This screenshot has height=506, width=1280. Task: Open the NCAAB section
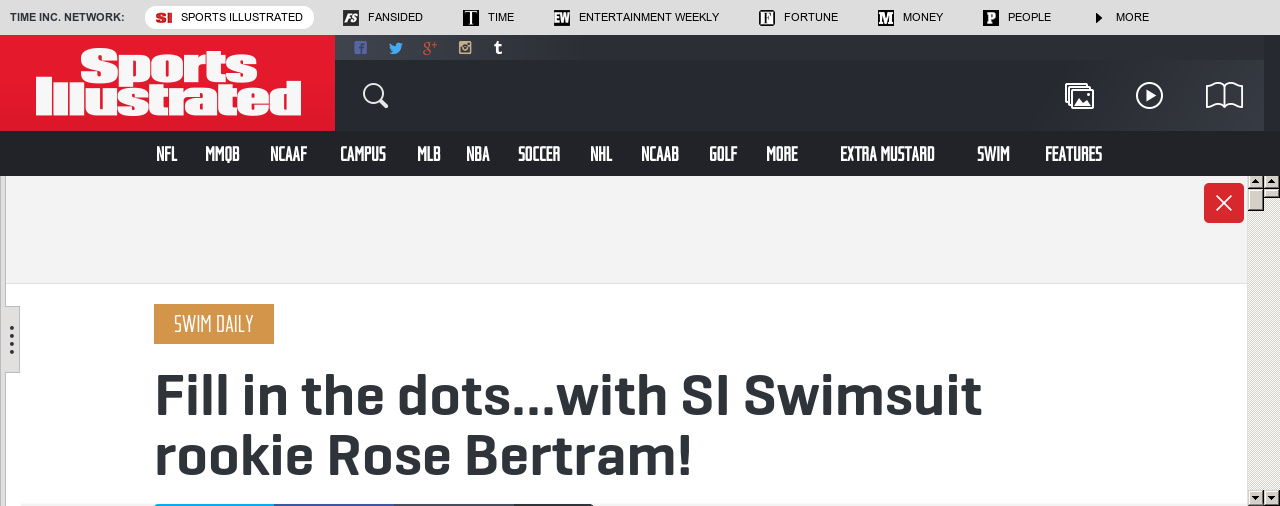click(660, 154)
